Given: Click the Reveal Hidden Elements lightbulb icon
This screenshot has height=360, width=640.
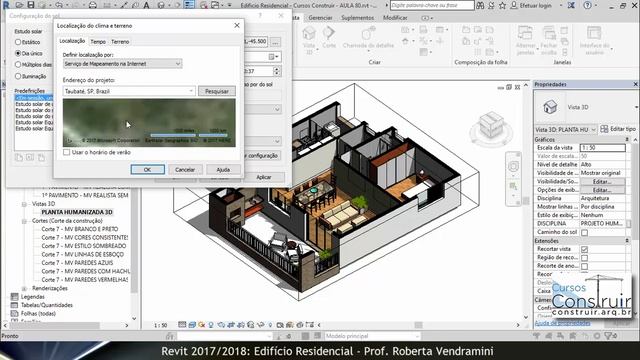Looking at the screenshot, I should (270, 325).
